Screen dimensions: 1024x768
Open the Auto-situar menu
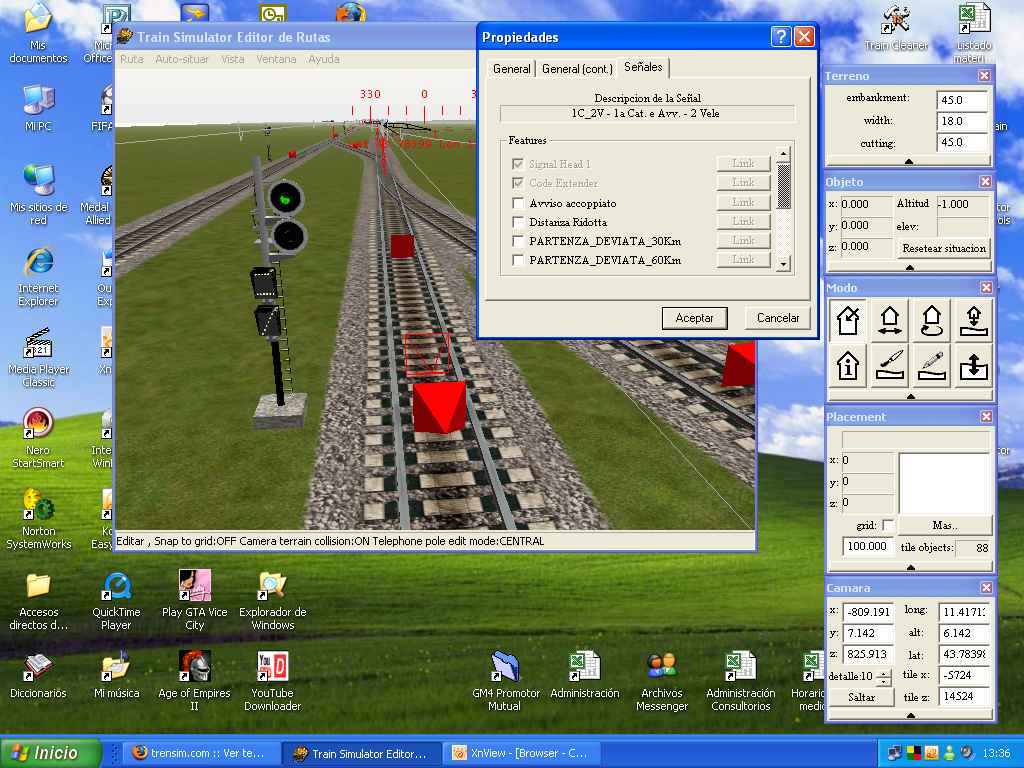point(182,59)
